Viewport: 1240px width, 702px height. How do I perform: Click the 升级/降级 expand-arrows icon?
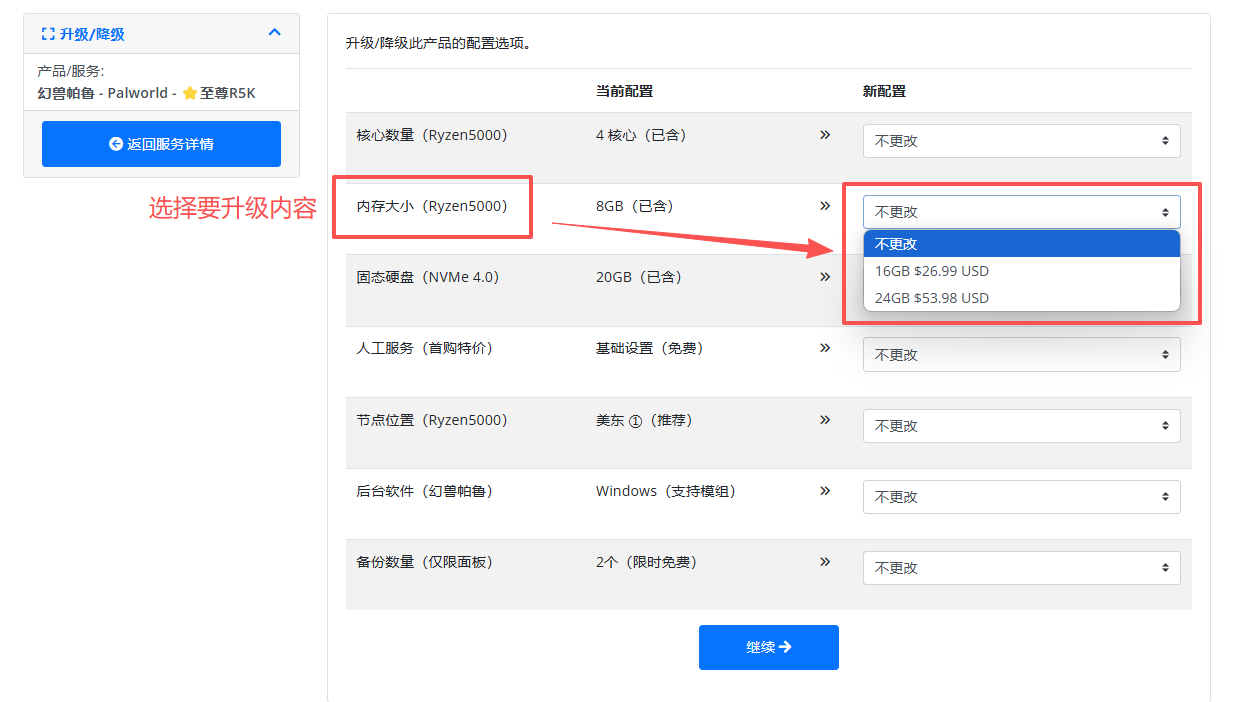[48, 34]
